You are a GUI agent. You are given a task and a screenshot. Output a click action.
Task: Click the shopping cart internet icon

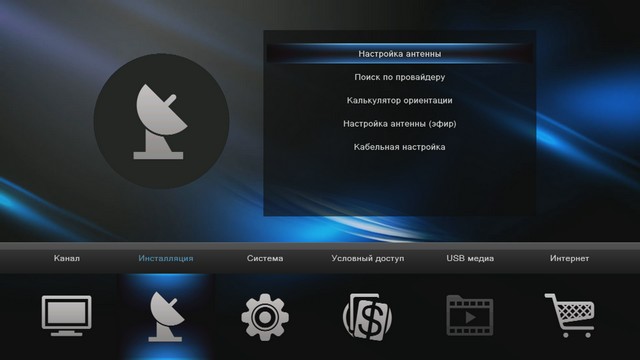(570, 315)
